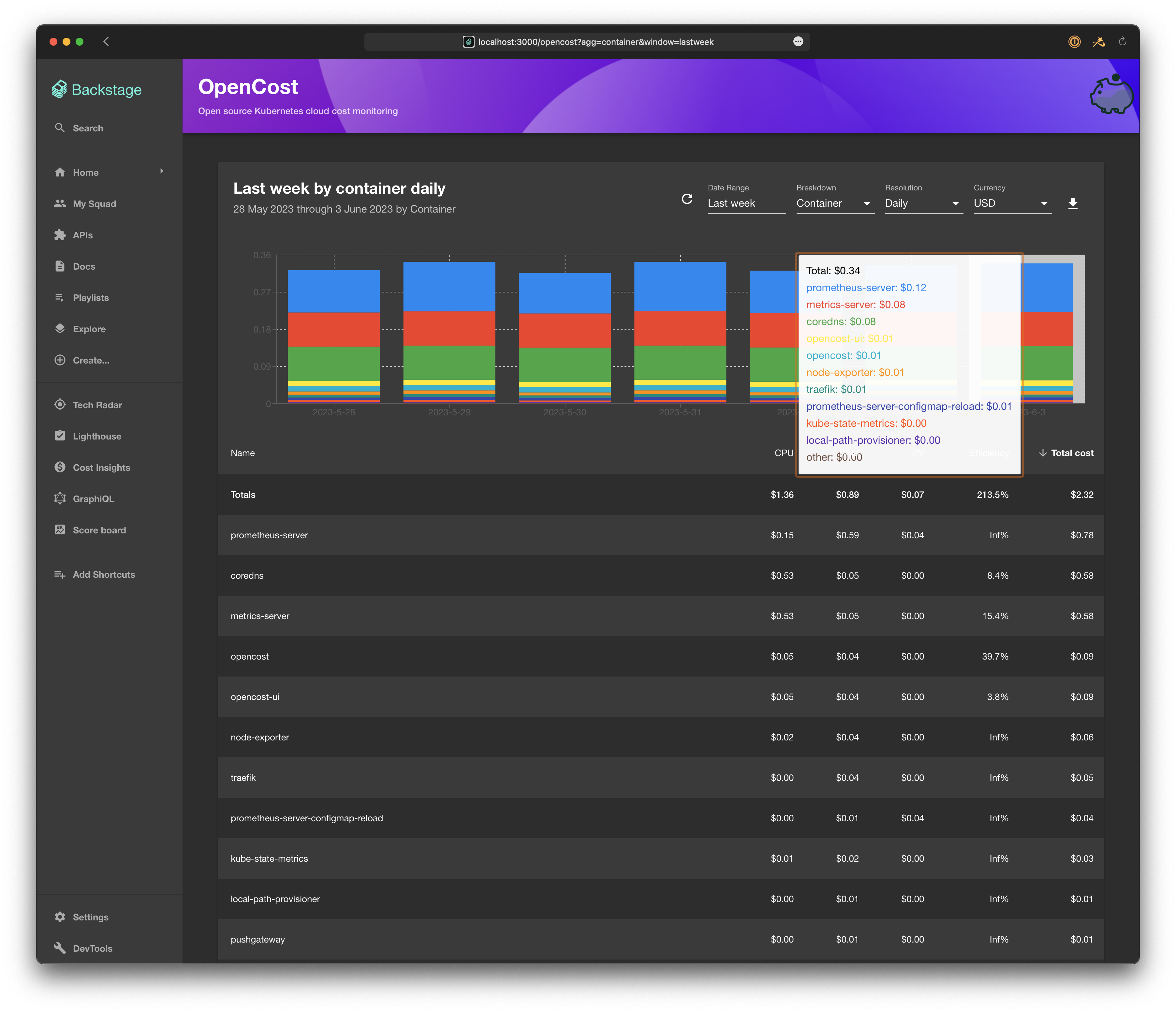Click the browser back arrow

pos(106,41)
